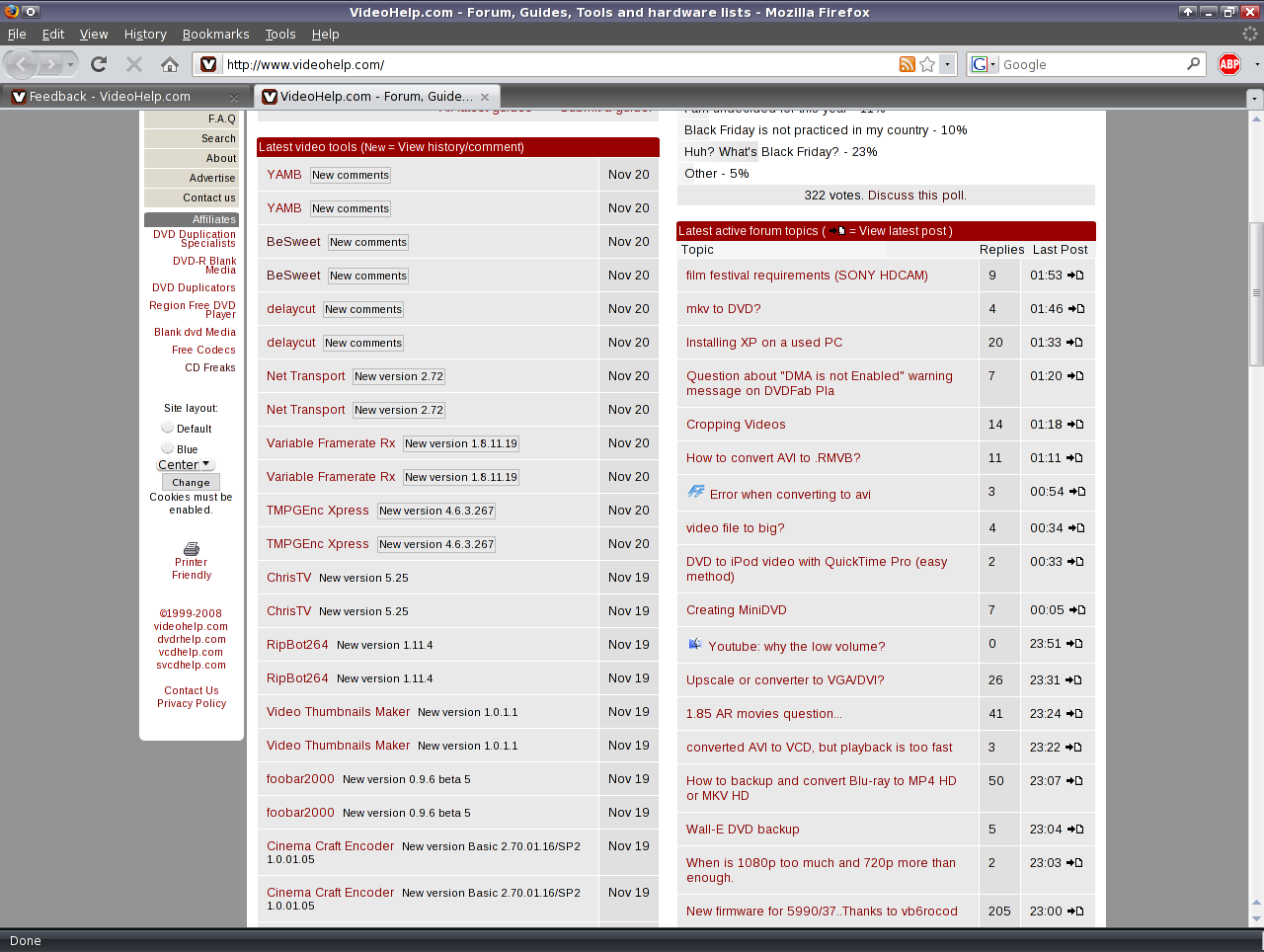Click the Stop loading icon

coord(134,64)
